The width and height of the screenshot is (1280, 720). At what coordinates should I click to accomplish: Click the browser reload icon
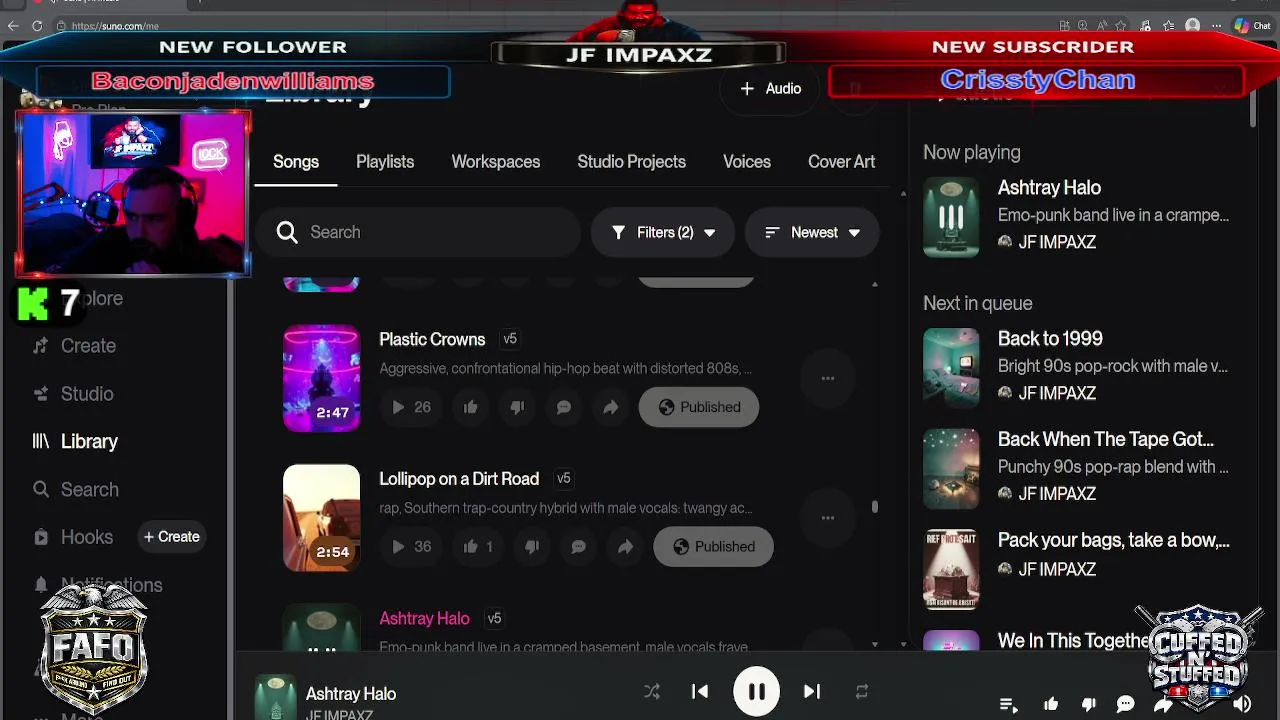(x=37, y=26)
